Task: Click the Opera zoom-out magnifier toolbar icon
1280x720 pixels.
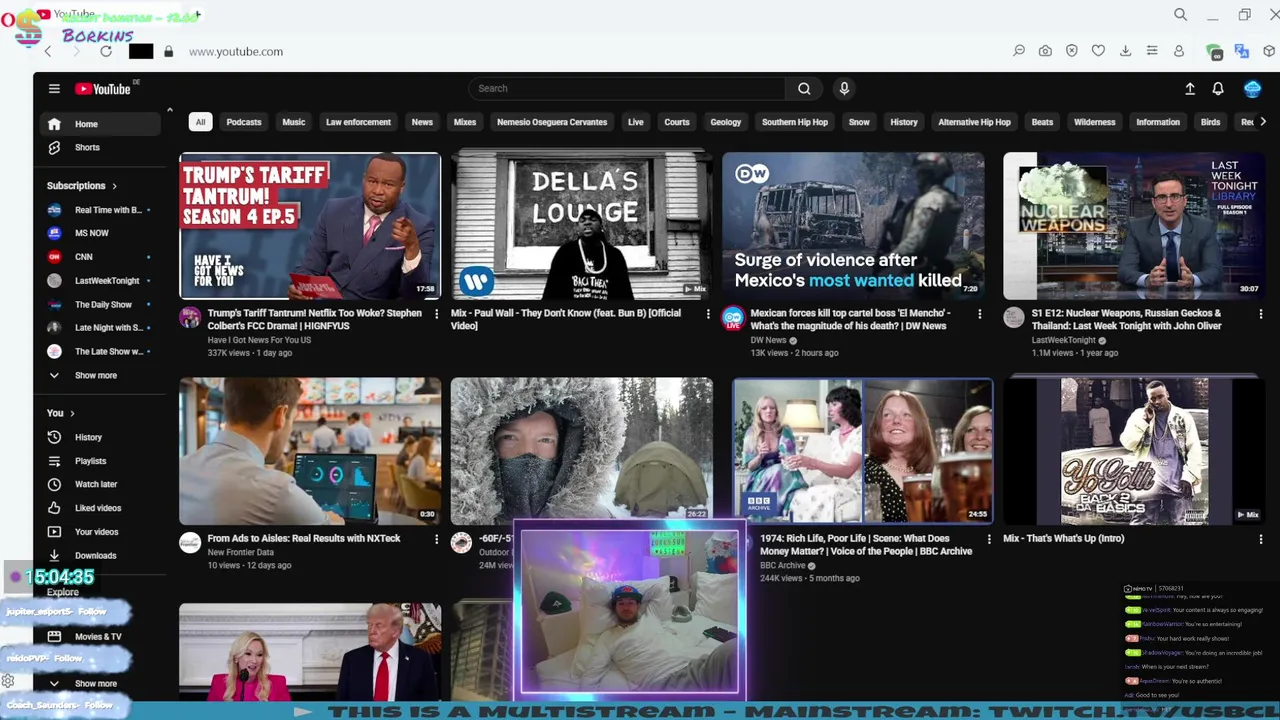Action: 1019,51
